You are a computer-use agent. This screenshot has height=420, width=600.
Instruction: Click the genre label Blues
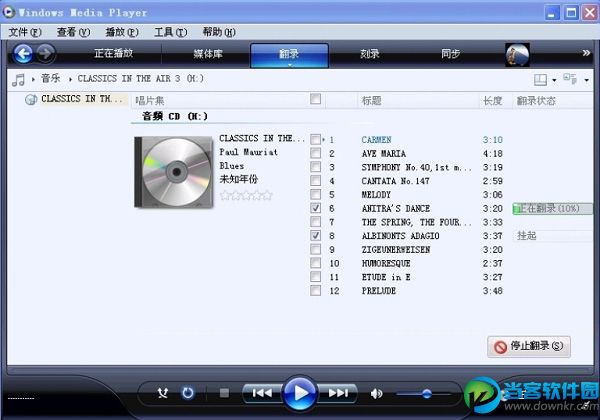coord(232,166)
